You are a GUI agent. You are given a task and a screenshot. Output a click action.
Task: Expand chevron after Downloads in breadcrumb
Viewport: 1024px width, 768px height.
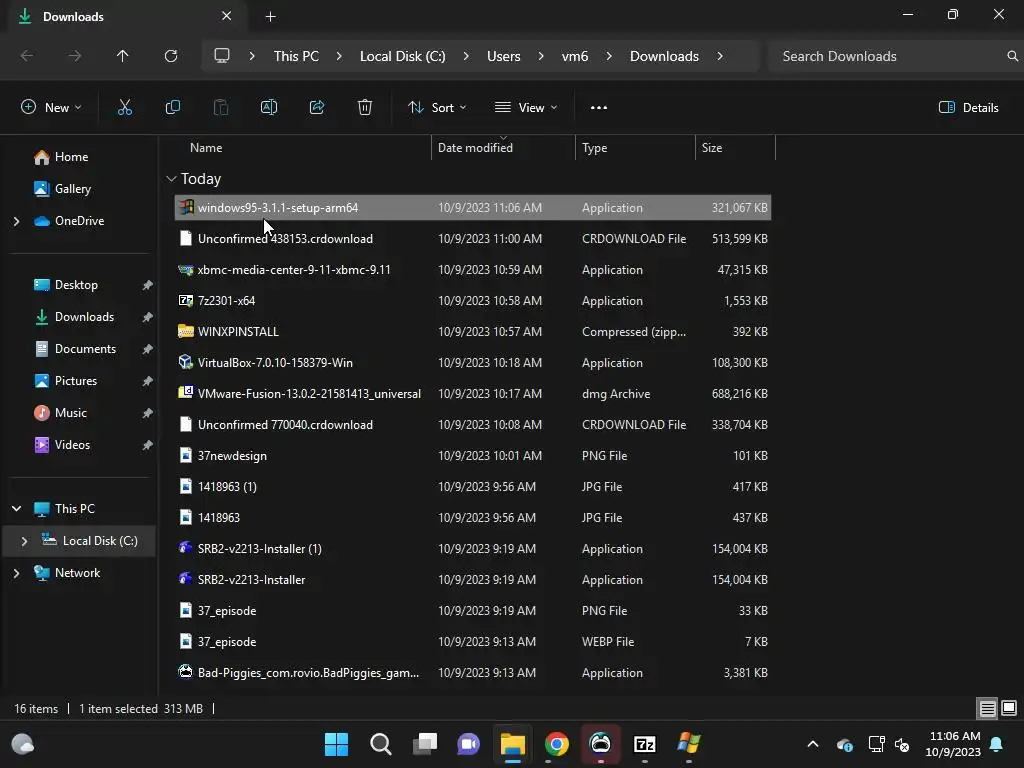(720, 56)
